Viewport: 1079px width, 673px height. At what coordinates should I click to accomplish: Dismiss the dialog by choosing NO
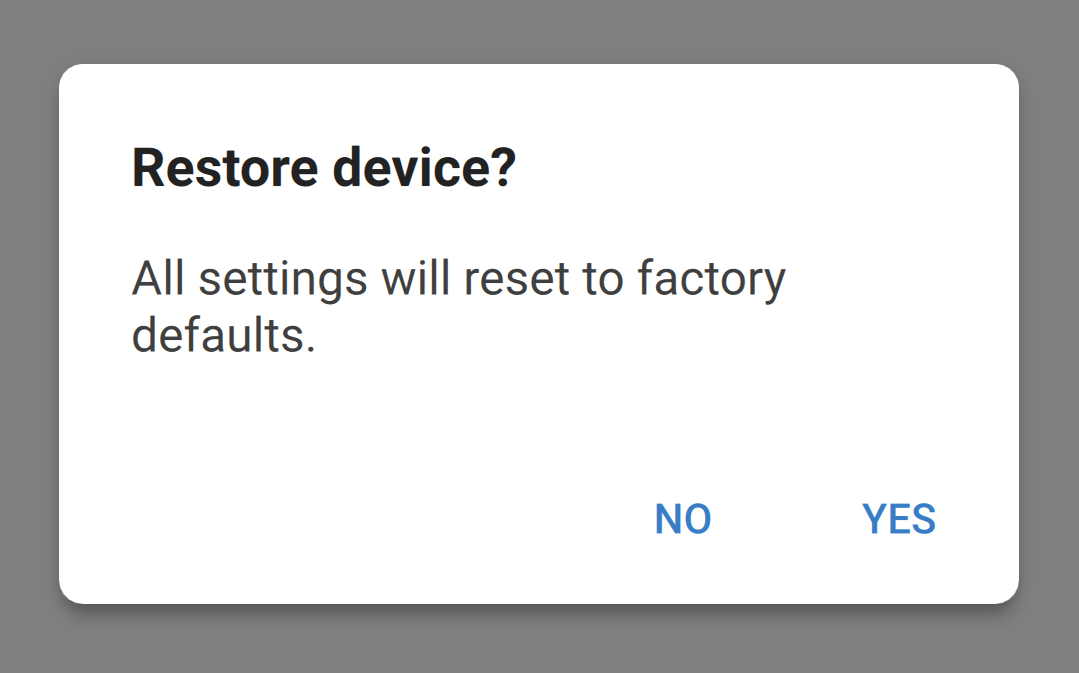click(x=682, y=519)
